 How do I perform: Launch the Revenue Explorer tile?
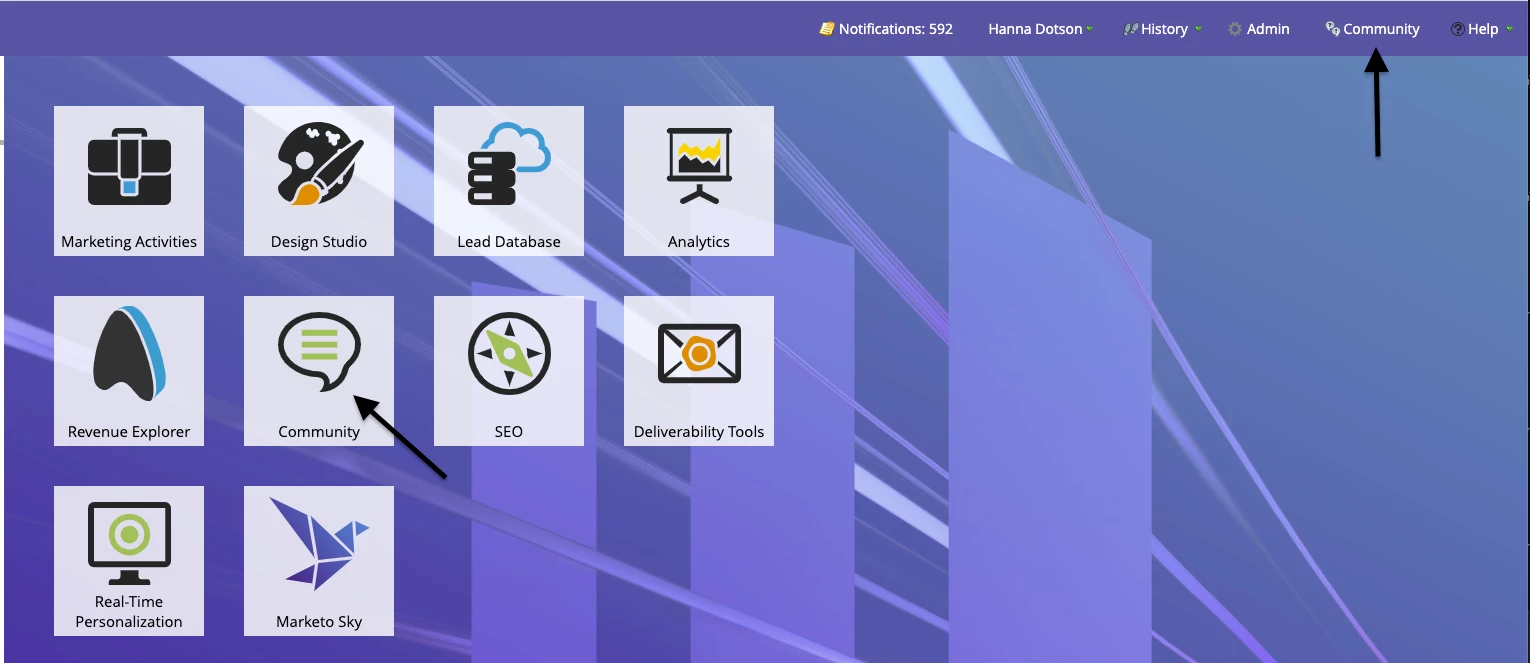129,371
